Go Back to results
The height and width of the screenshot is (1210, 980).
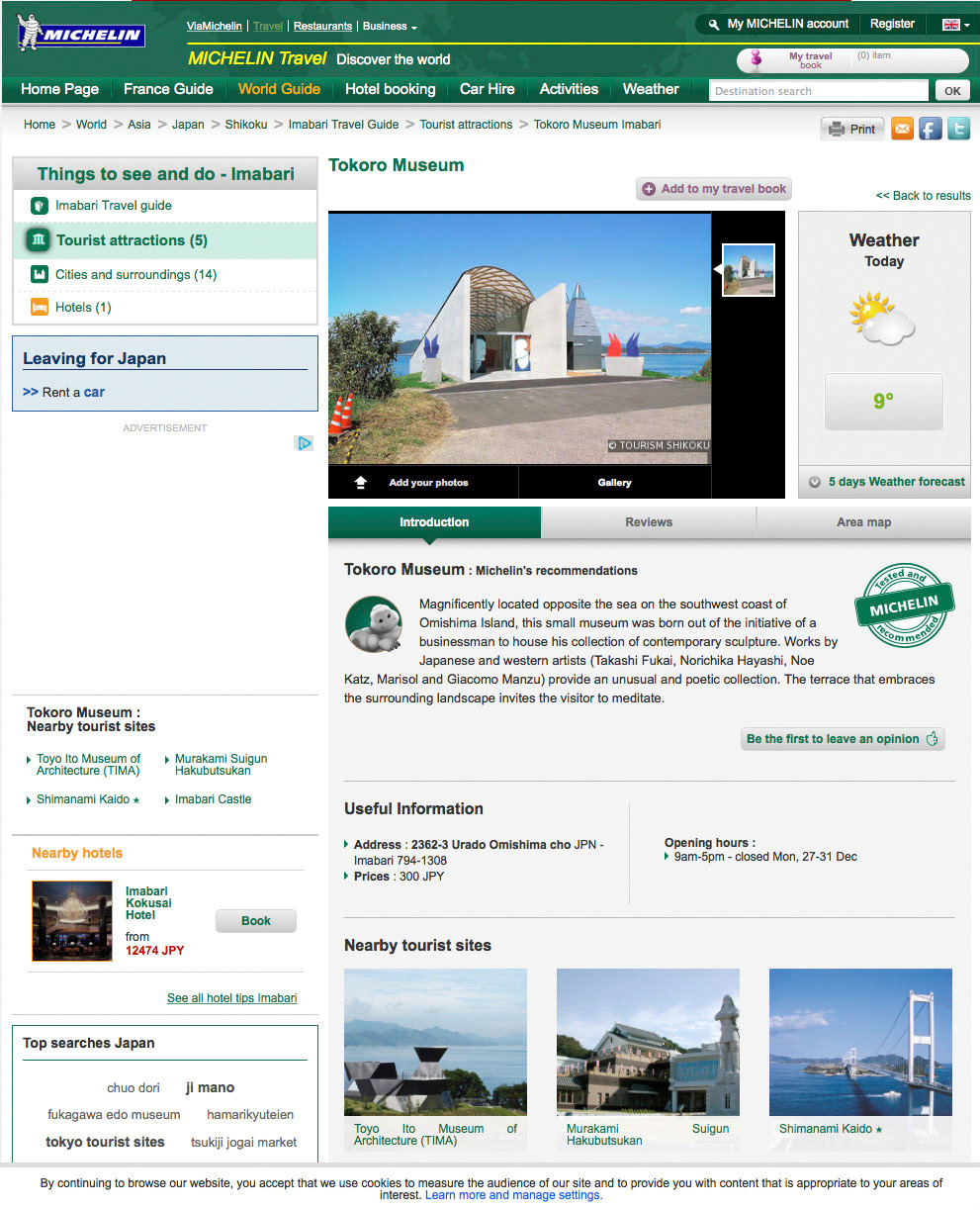(924, 196)
